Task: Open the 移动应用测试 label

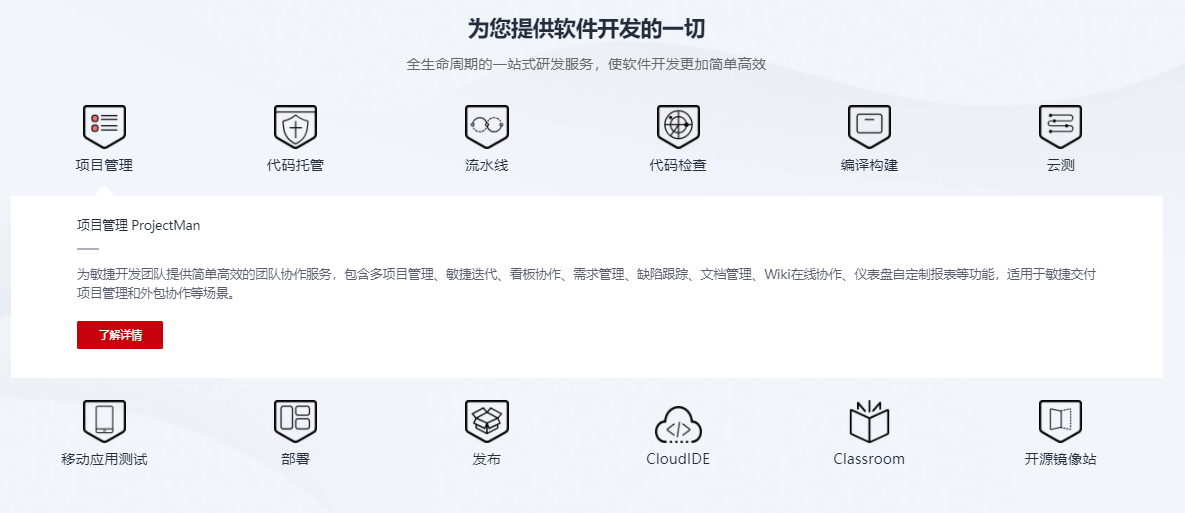Action: click(x=104, y=459)
